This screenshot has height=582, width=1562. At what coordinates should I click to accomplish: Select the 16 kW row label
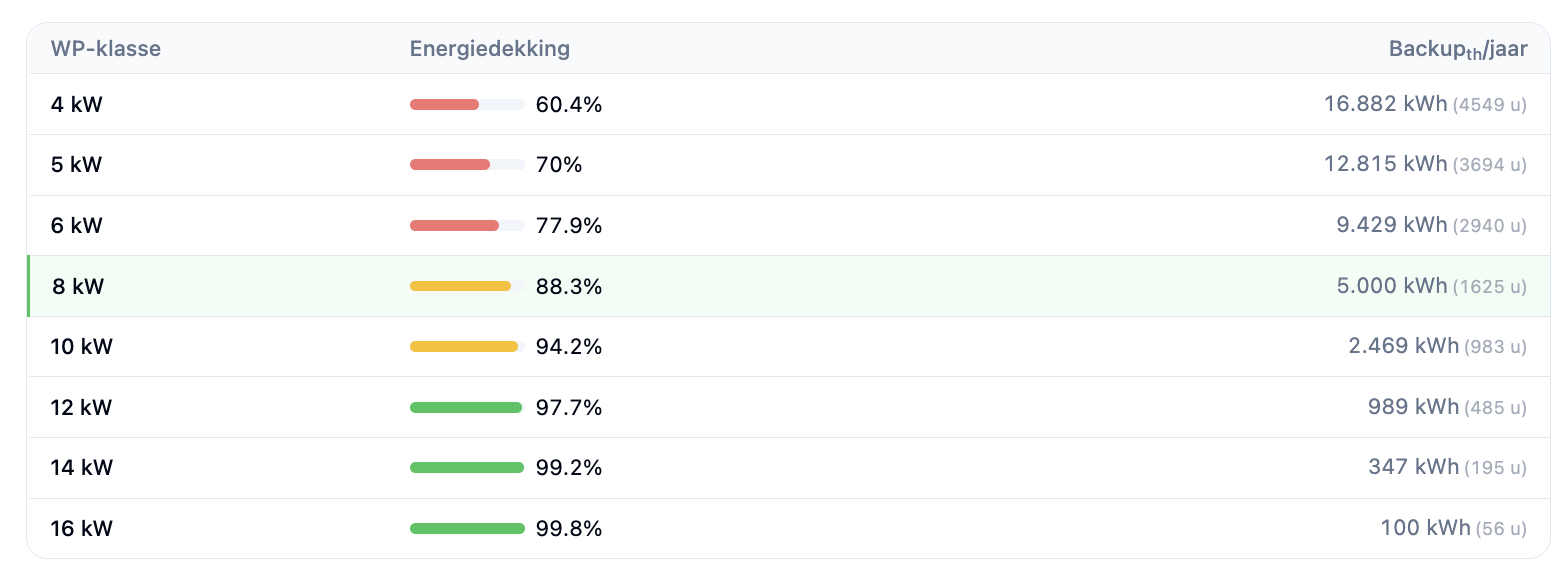click(x=82, y=529)
